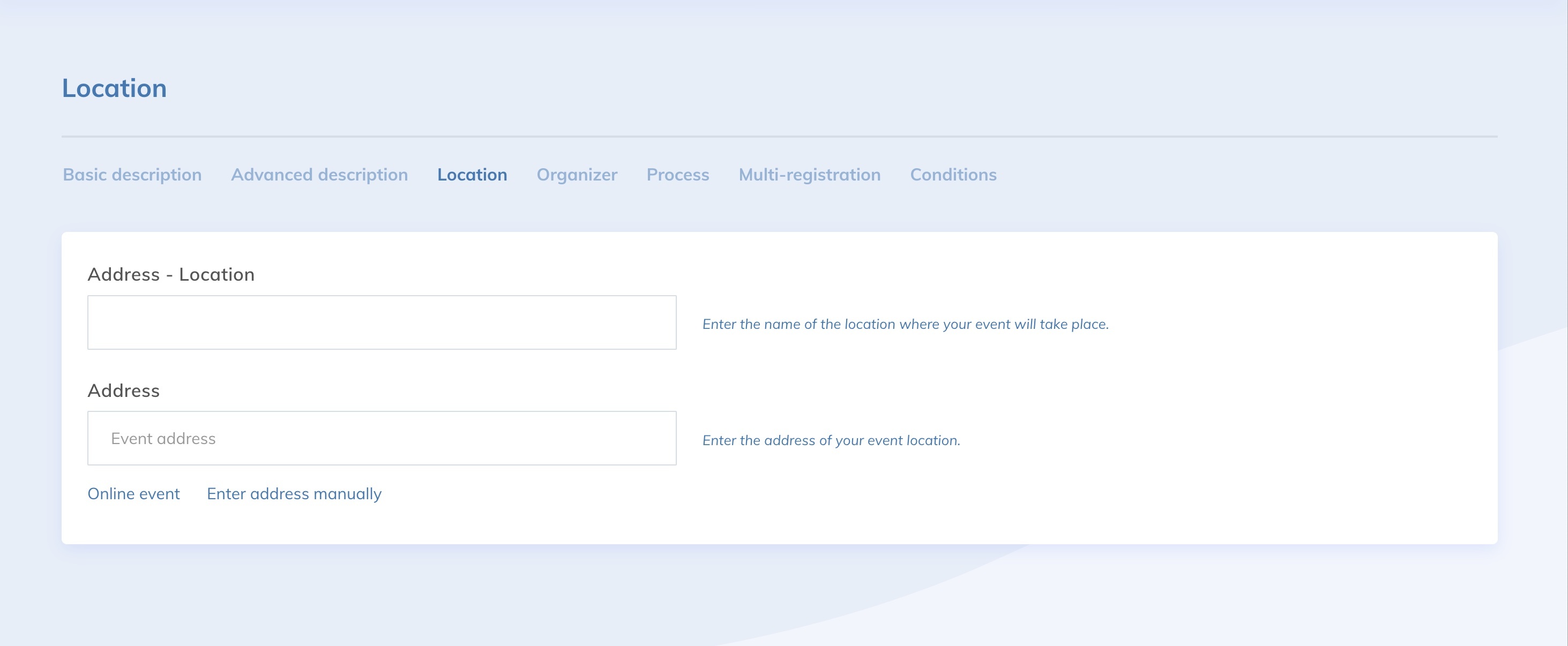Open the Basic description tab
1568x646 pixels.
132,175
